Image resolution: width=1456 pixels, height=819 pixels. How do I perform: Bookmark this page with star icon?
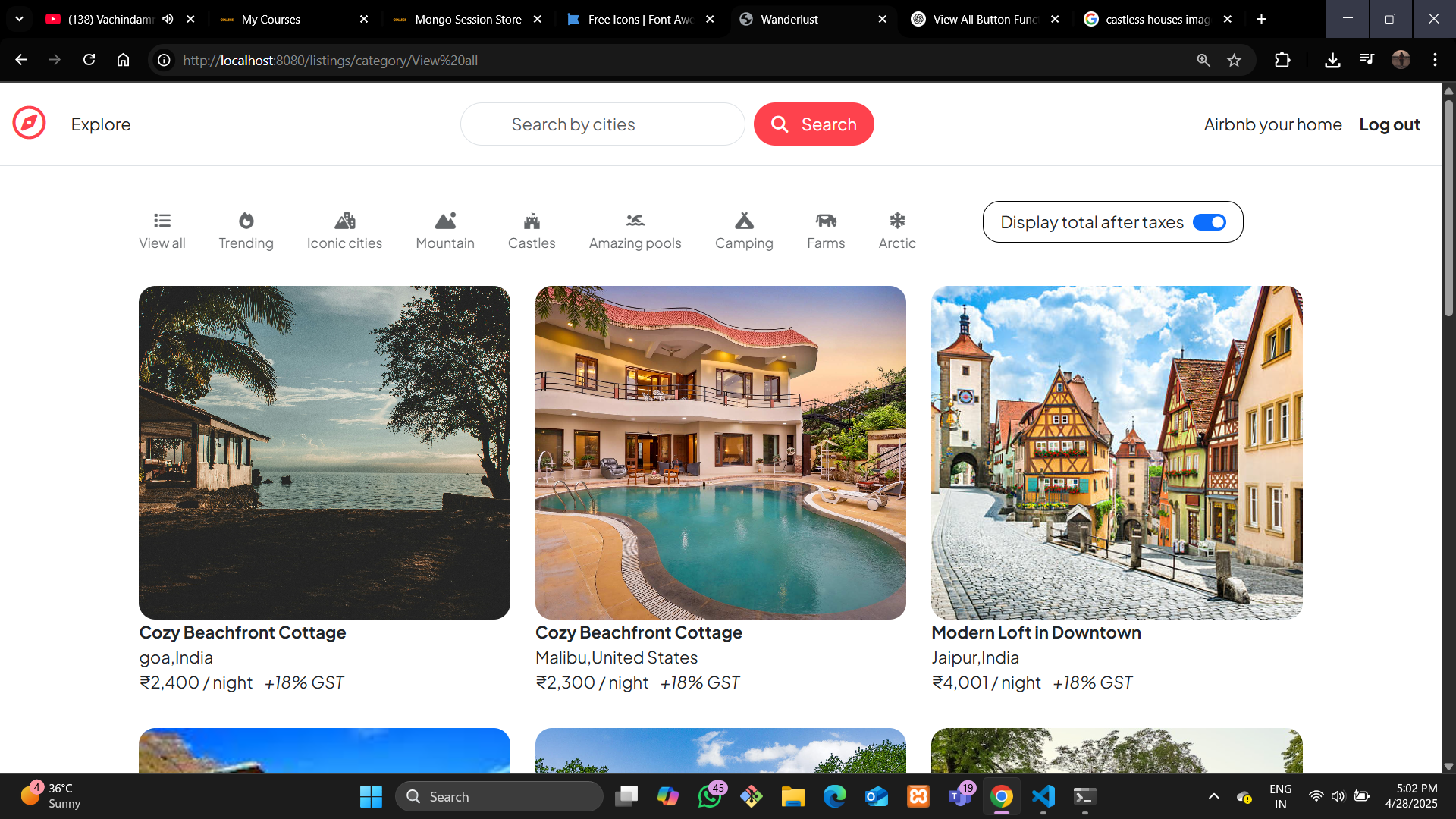tap(1234, 60)
